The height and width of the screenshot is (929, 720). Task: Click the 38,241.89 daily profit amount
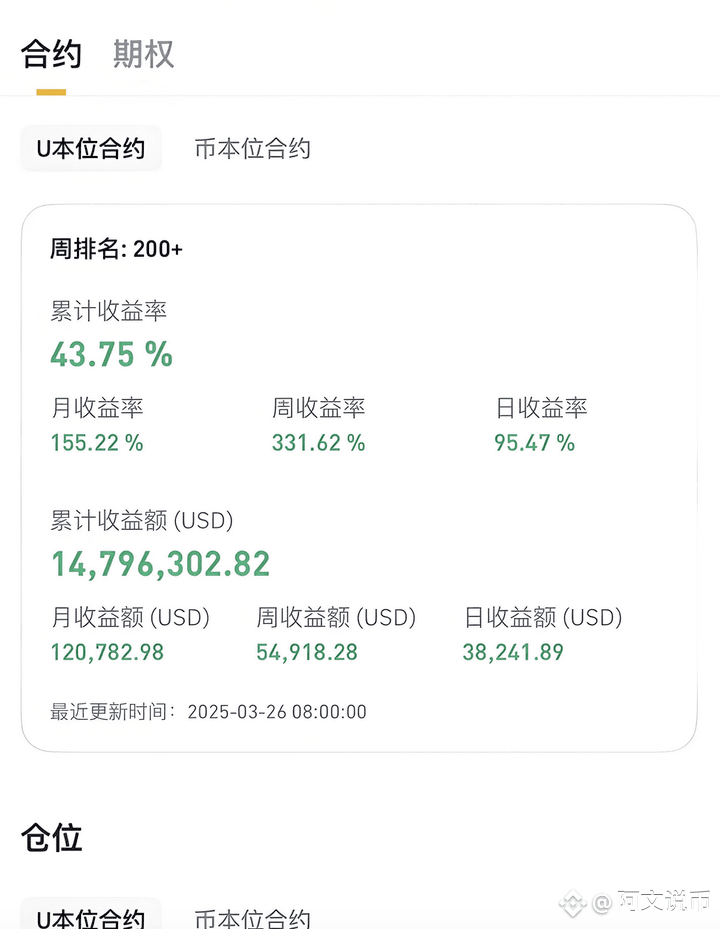[513, 652]
